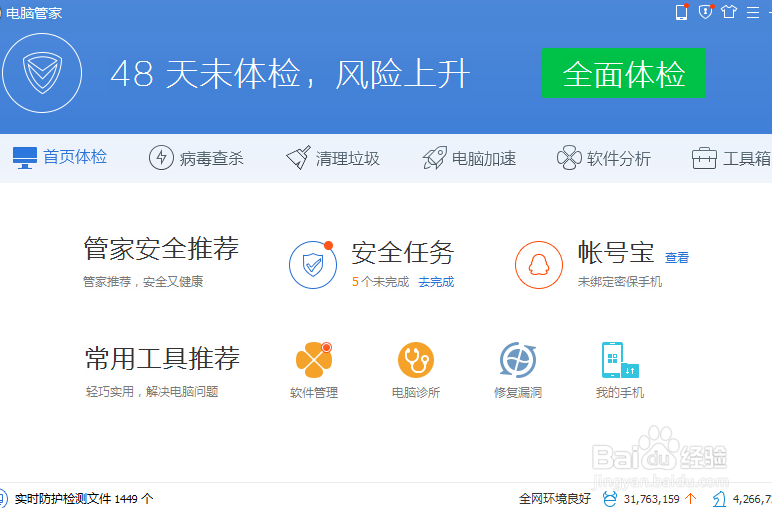Click 实时防护检测文件 1449 个 status text
The image size is (772, 508).
(84, 499)
